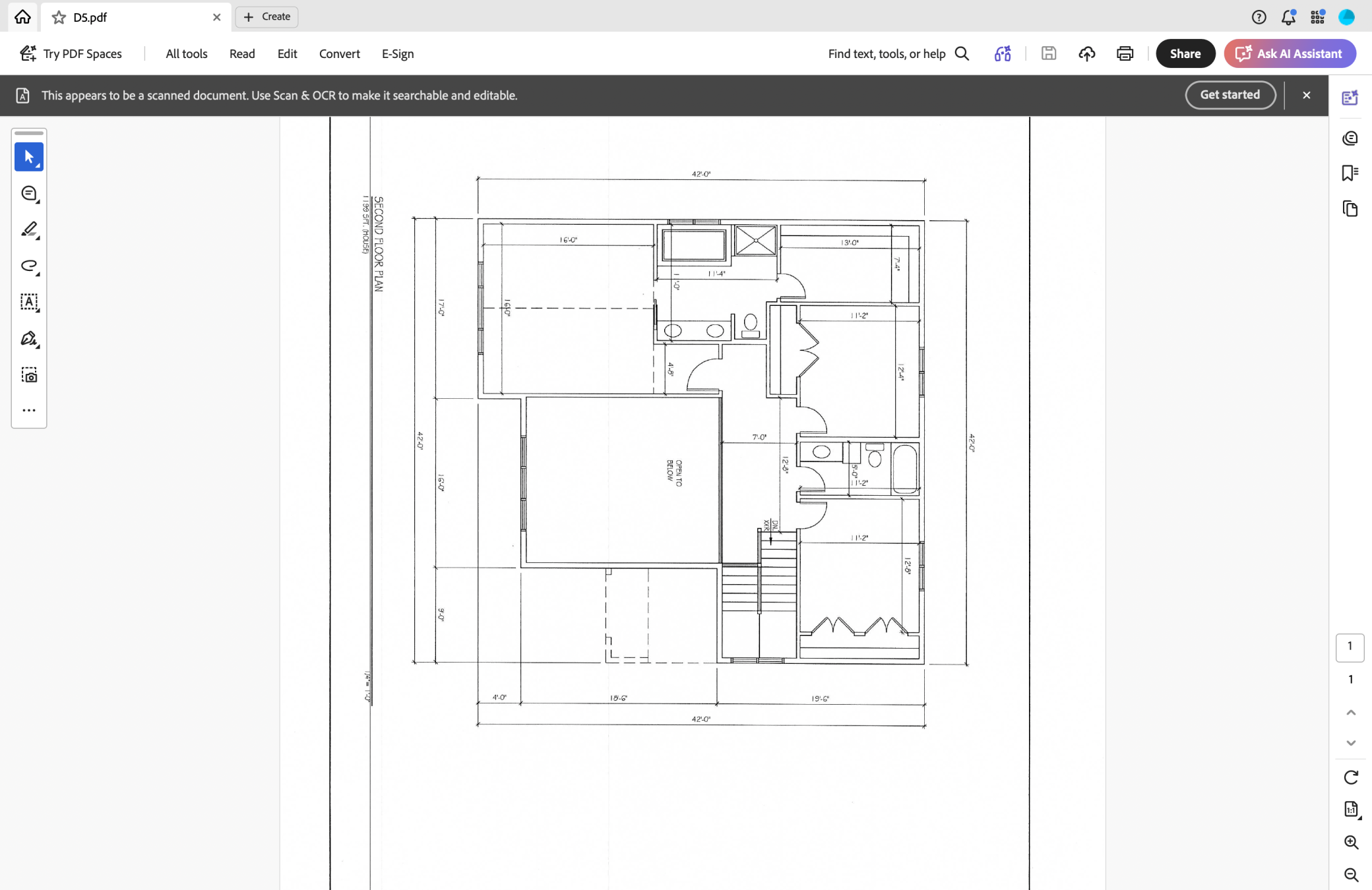The height and width of the screenshot is (890, 1372).
Task: Select the arrow selection tool
Action: [x=29, y=157]
